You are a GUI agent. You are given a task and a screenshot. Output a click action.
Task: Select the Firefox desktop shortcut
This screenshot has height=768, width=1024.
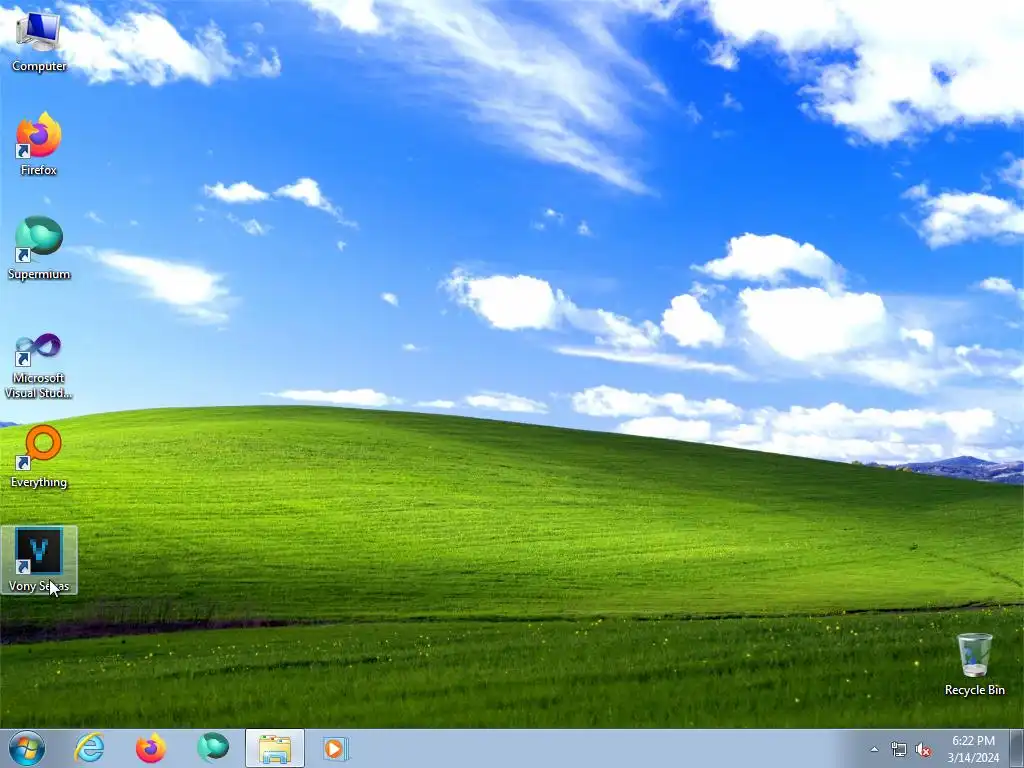pyautogui.click(x=39, y=144)
